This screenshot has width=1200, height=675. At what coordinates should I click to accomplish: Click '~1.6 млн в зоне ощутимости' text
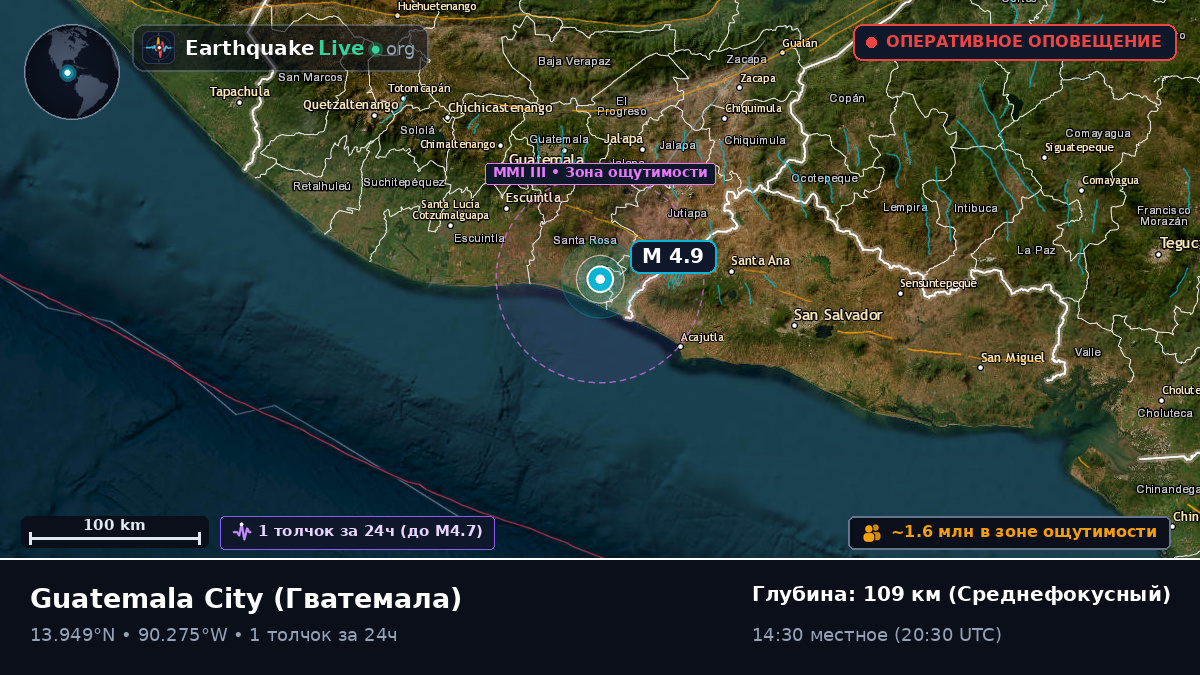1024,532
